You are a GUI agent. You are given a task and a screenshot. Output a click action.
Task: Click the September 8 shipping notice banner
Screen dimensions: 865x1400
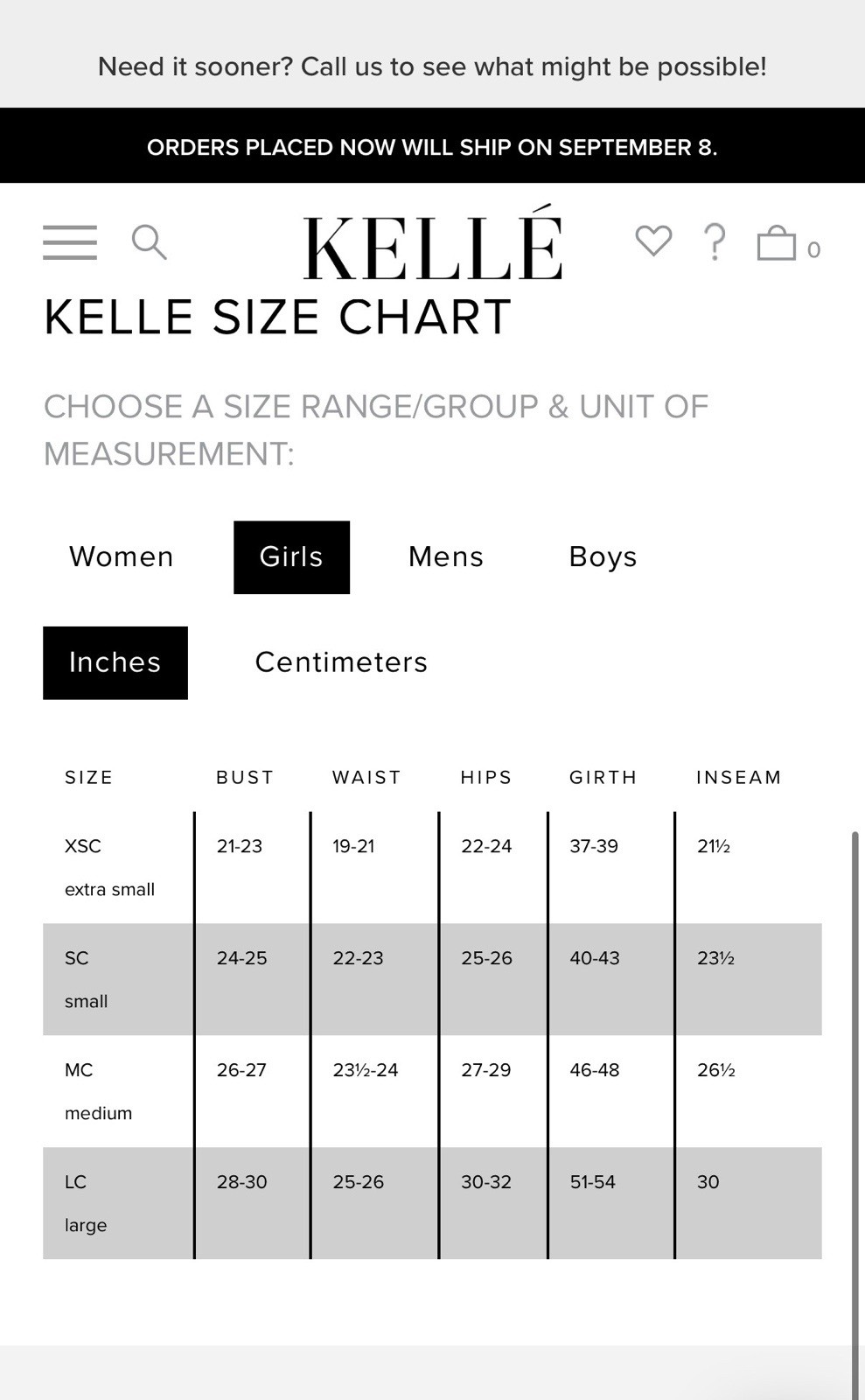click(432, 145)
